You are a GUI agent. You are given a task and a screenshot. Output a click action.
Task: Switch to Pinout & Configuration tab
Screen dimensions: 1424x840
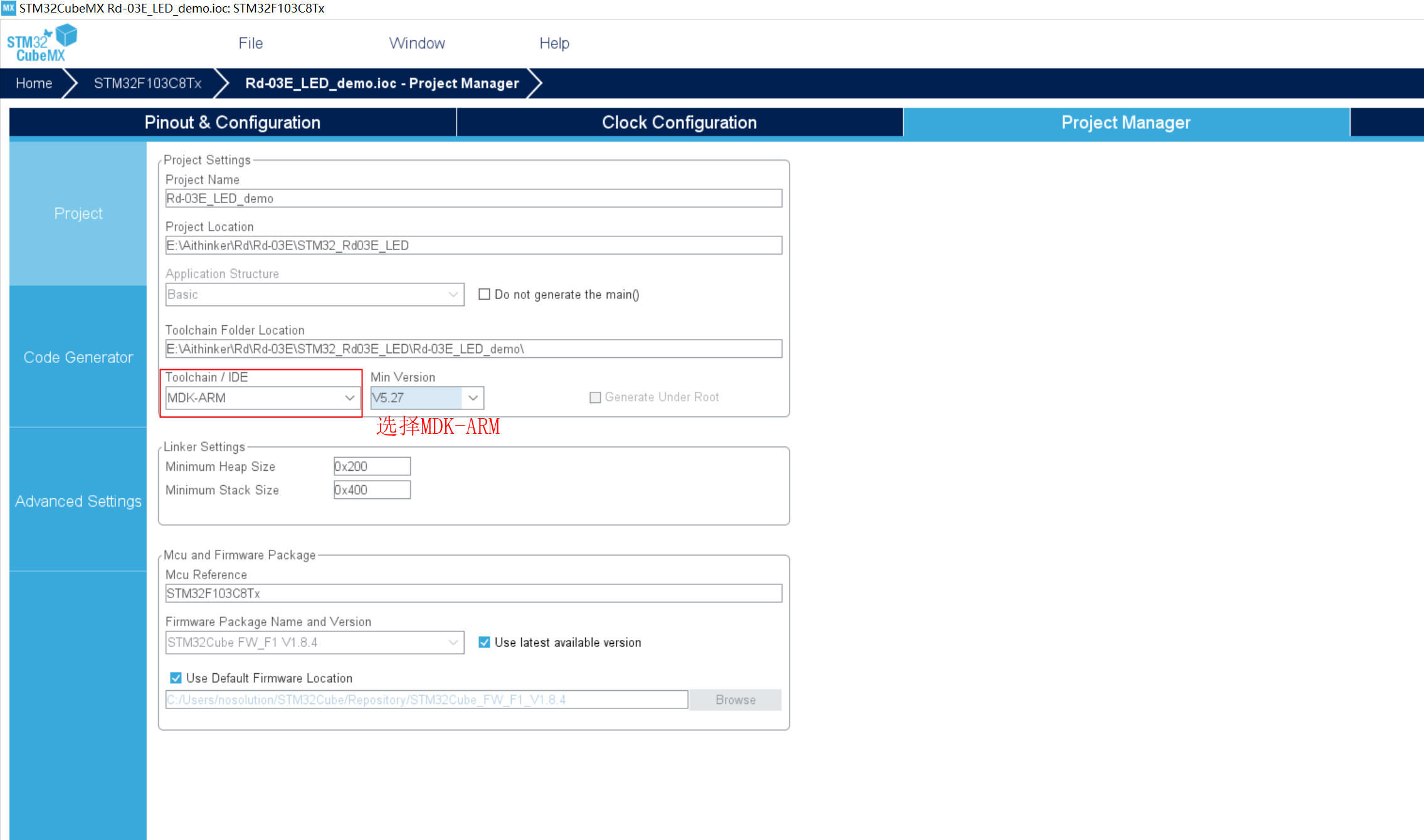[233, 122]
